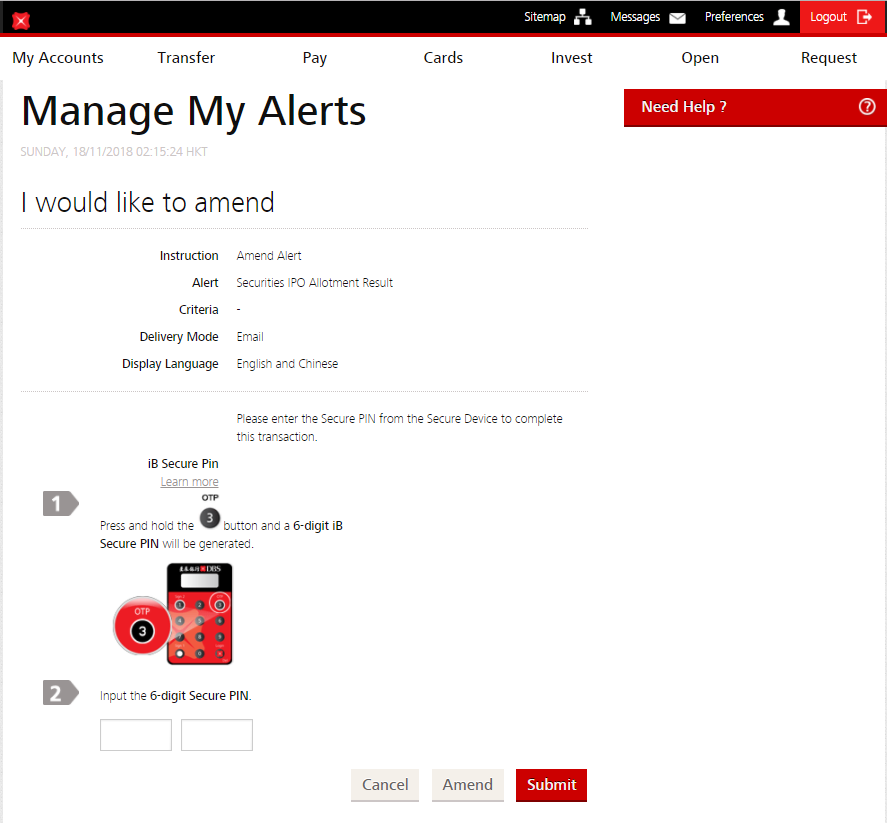This screenshot has height=823, width=887.
Task: Focus the second Secure PIN input box
Action: click(x=217, y=735)
